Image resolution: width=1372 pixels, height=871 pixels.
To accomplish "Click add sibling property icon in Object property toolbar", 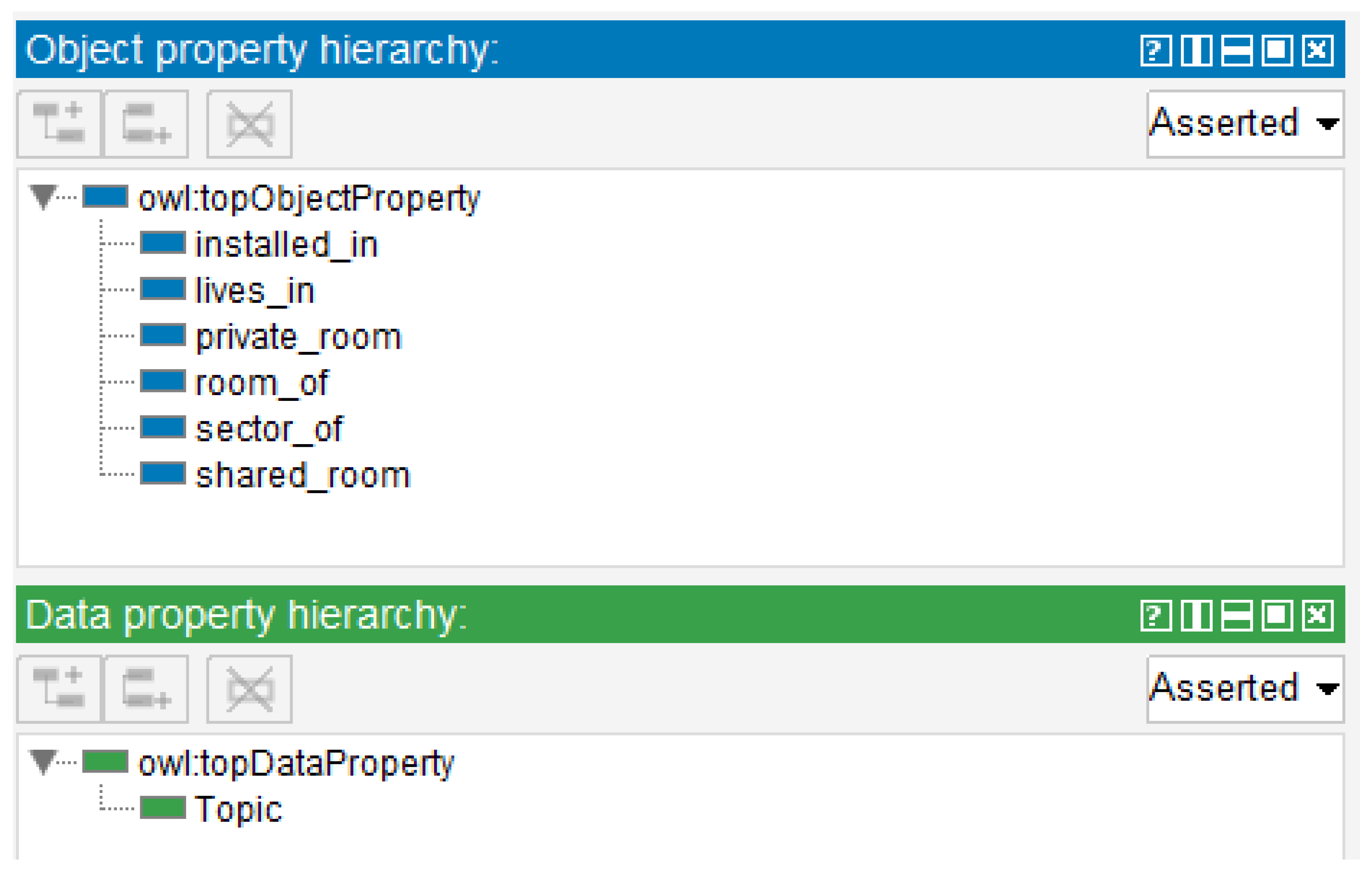I will tap(146, 123).
